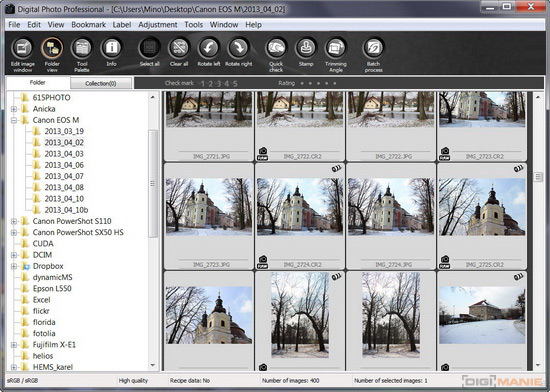
Task: Click the Clear all toolbar icon
Action: (179, 48)
